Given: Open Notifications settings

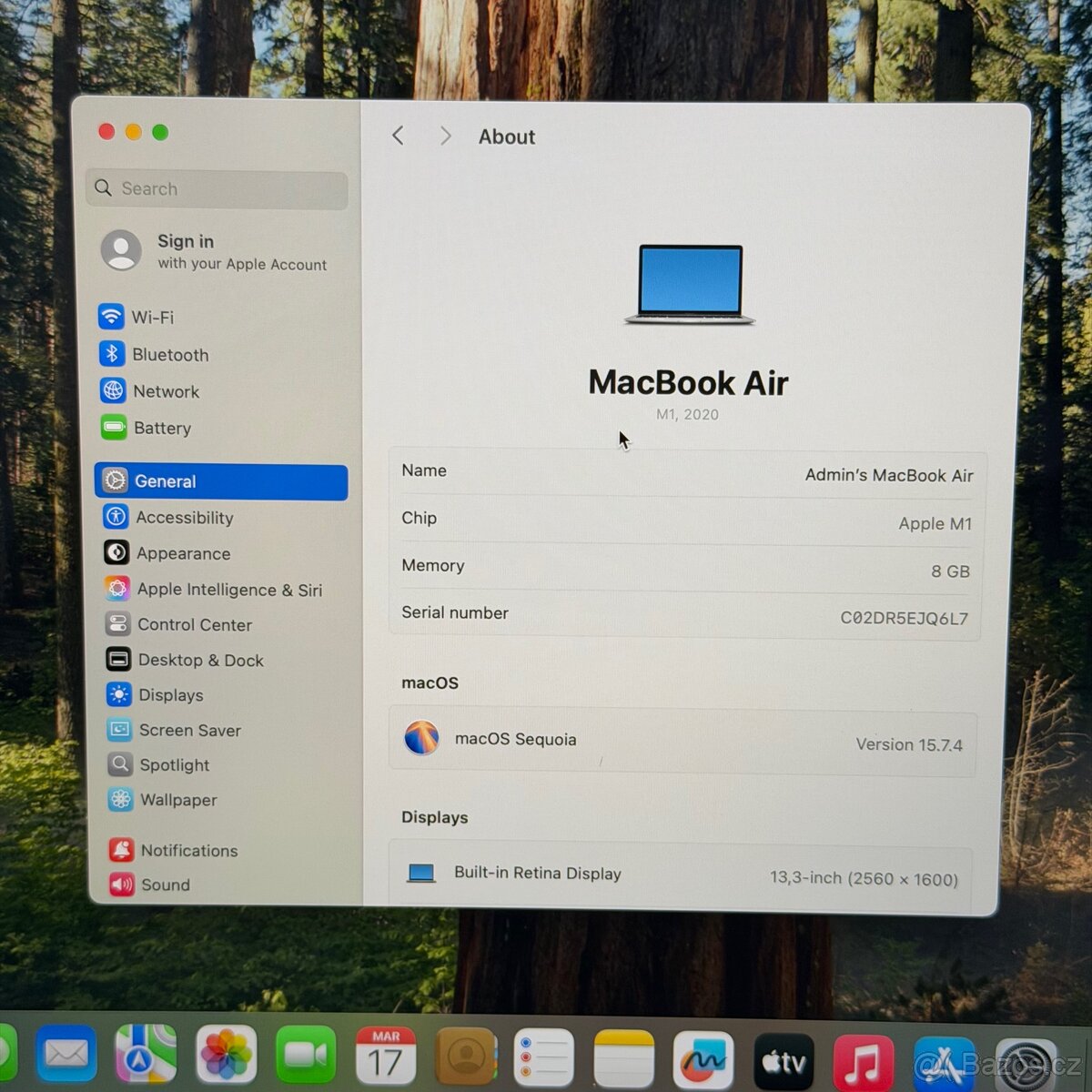Looking at the screenshot, I should (x=173, y=850).
